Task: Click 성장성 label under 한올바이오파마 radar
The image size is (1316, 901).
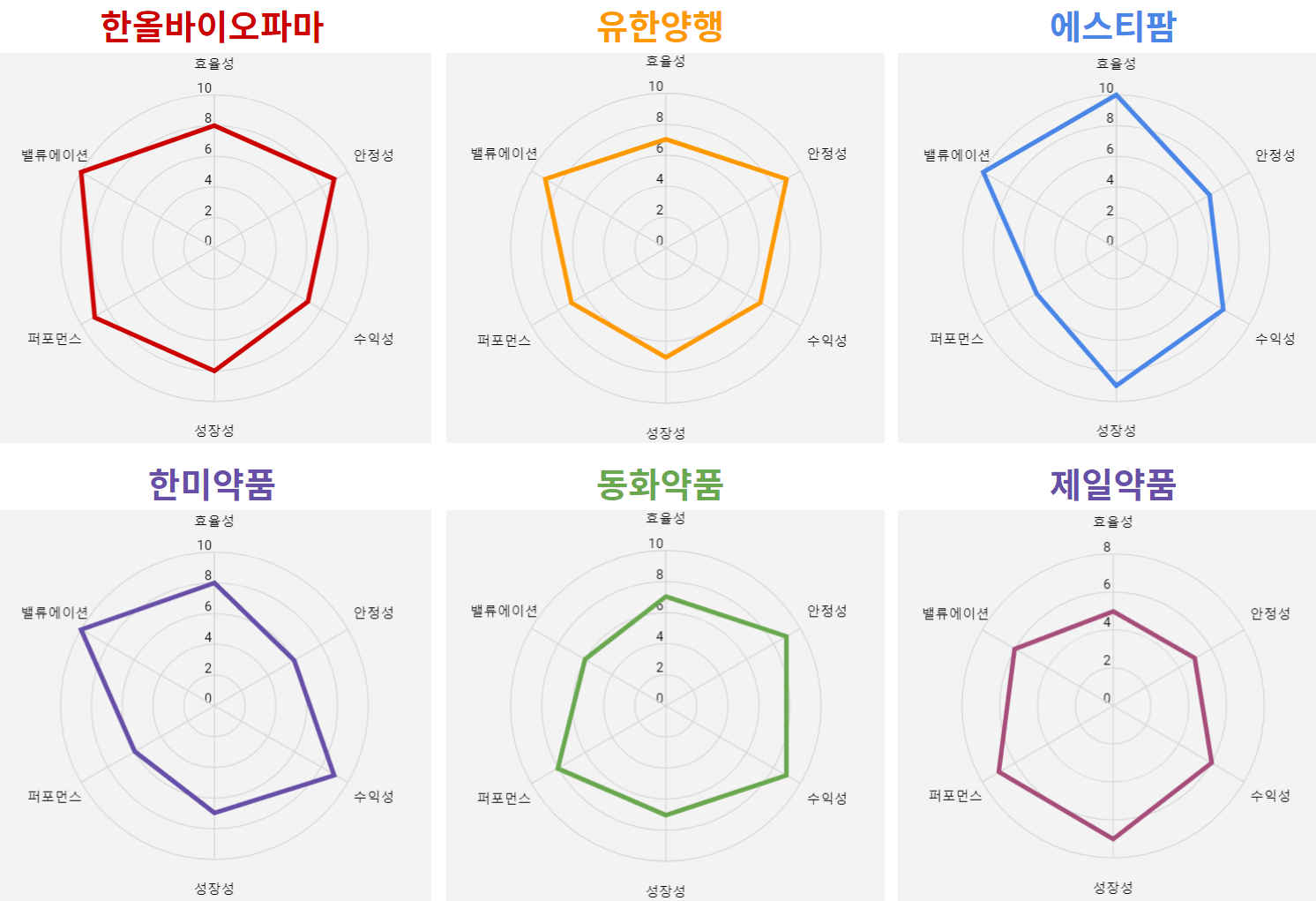Action: [214, 431]
